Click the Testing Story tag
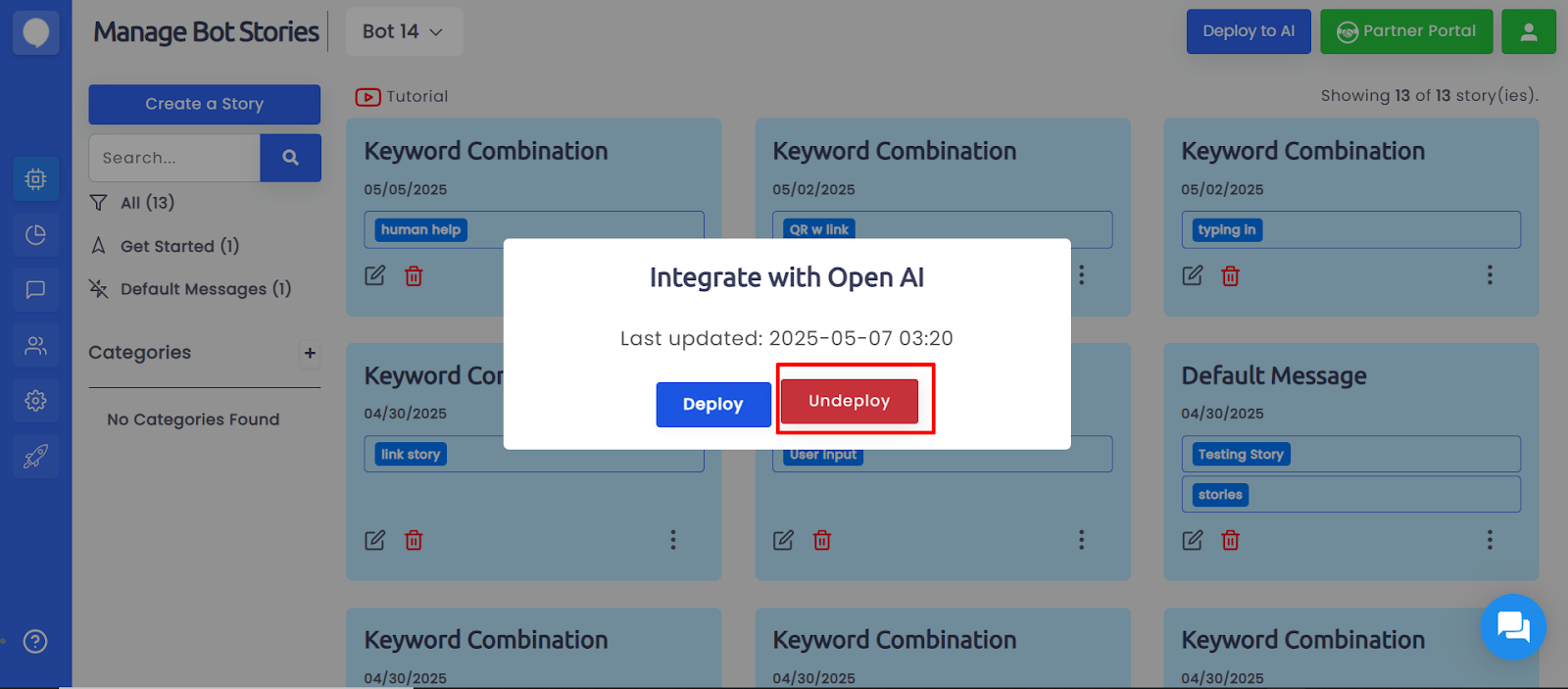 pyautogui.click(x=1241, y=455)
